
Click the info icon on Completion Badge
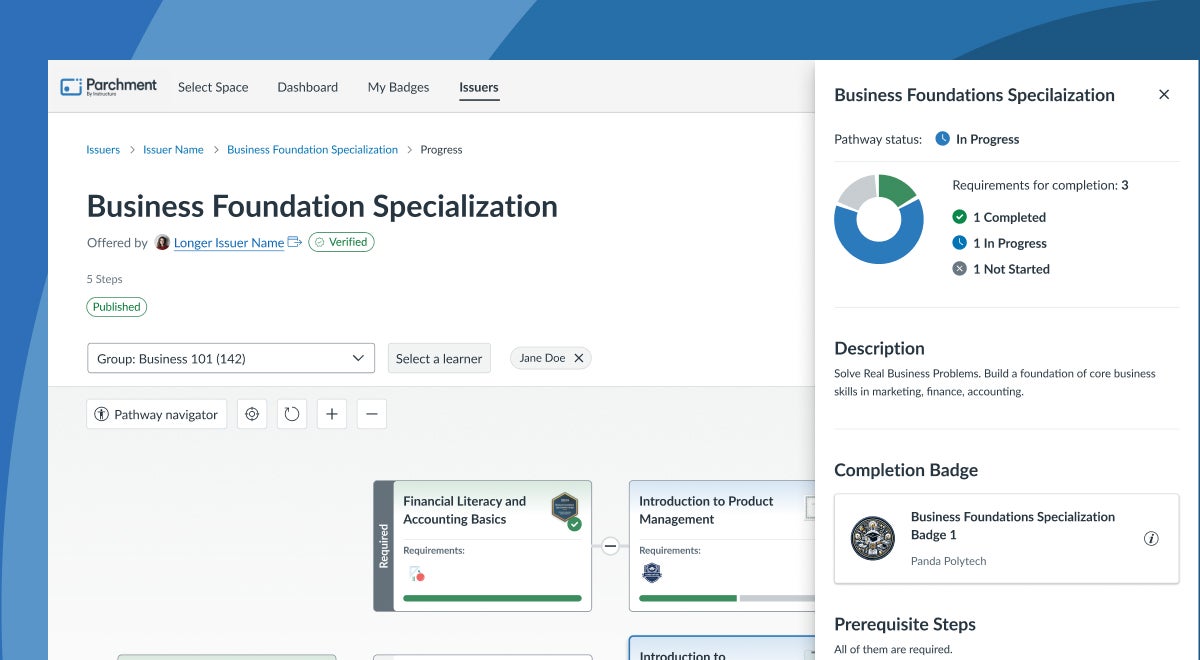[x=1151, y=539]
